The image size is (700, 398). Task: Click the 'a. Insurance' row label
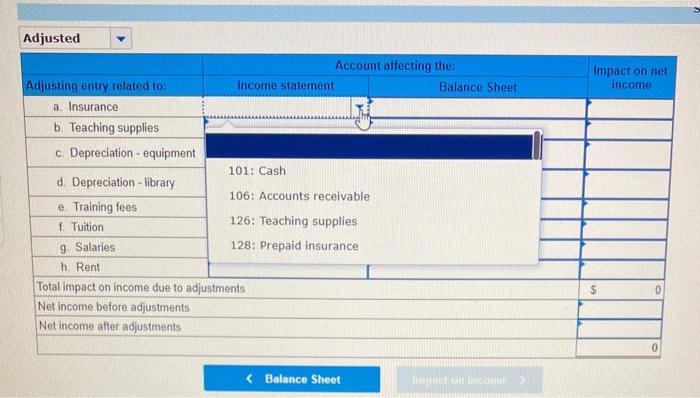[x=86, y=107]
